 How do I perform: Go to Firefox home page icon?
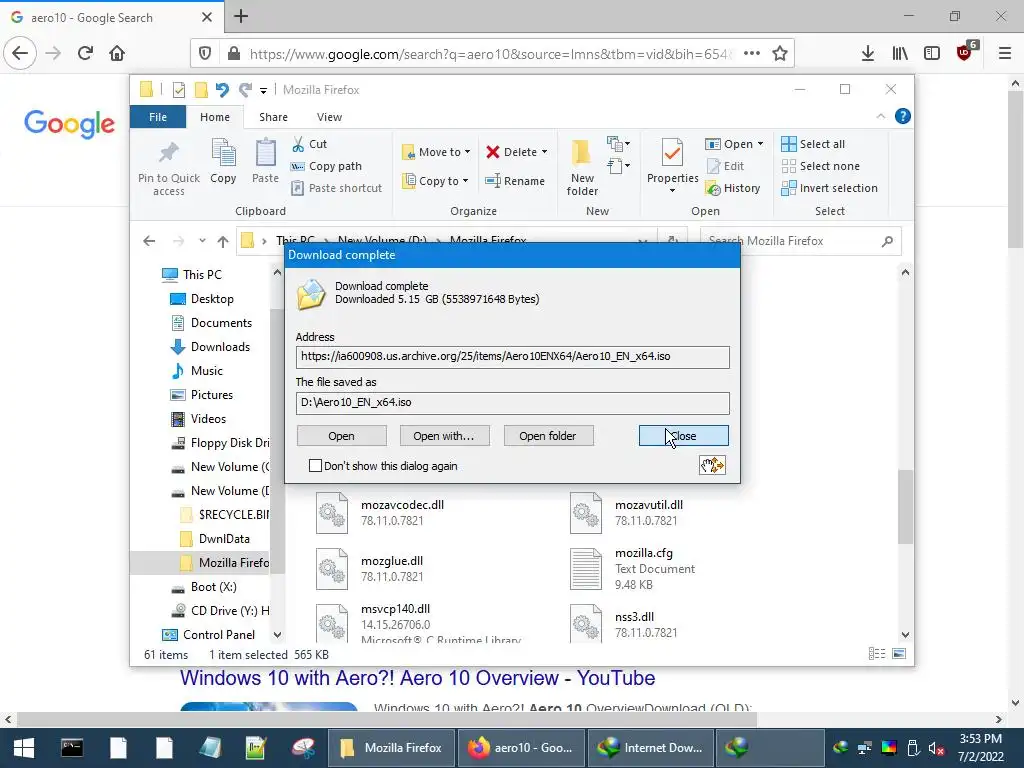coord(117,53)
